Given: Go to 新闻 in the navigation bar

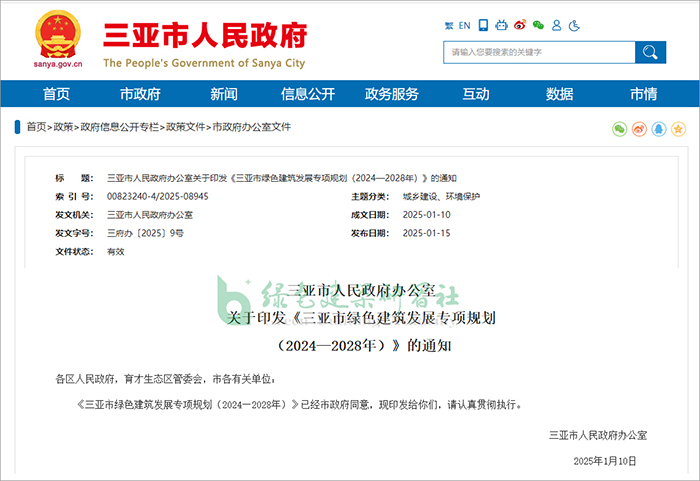Looking at the screenshot, I should pyautogui.click(x=224, y=94).
